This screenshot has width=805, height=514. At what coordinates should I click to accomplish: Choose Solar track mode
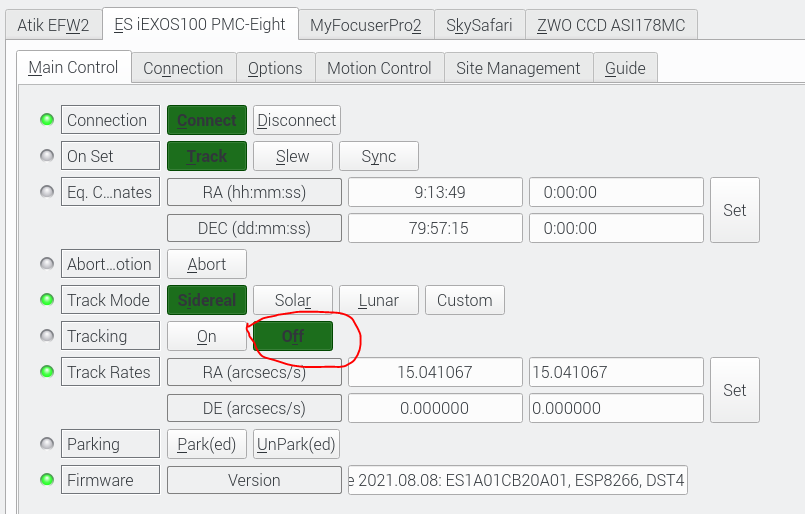[x=293, y=300]
